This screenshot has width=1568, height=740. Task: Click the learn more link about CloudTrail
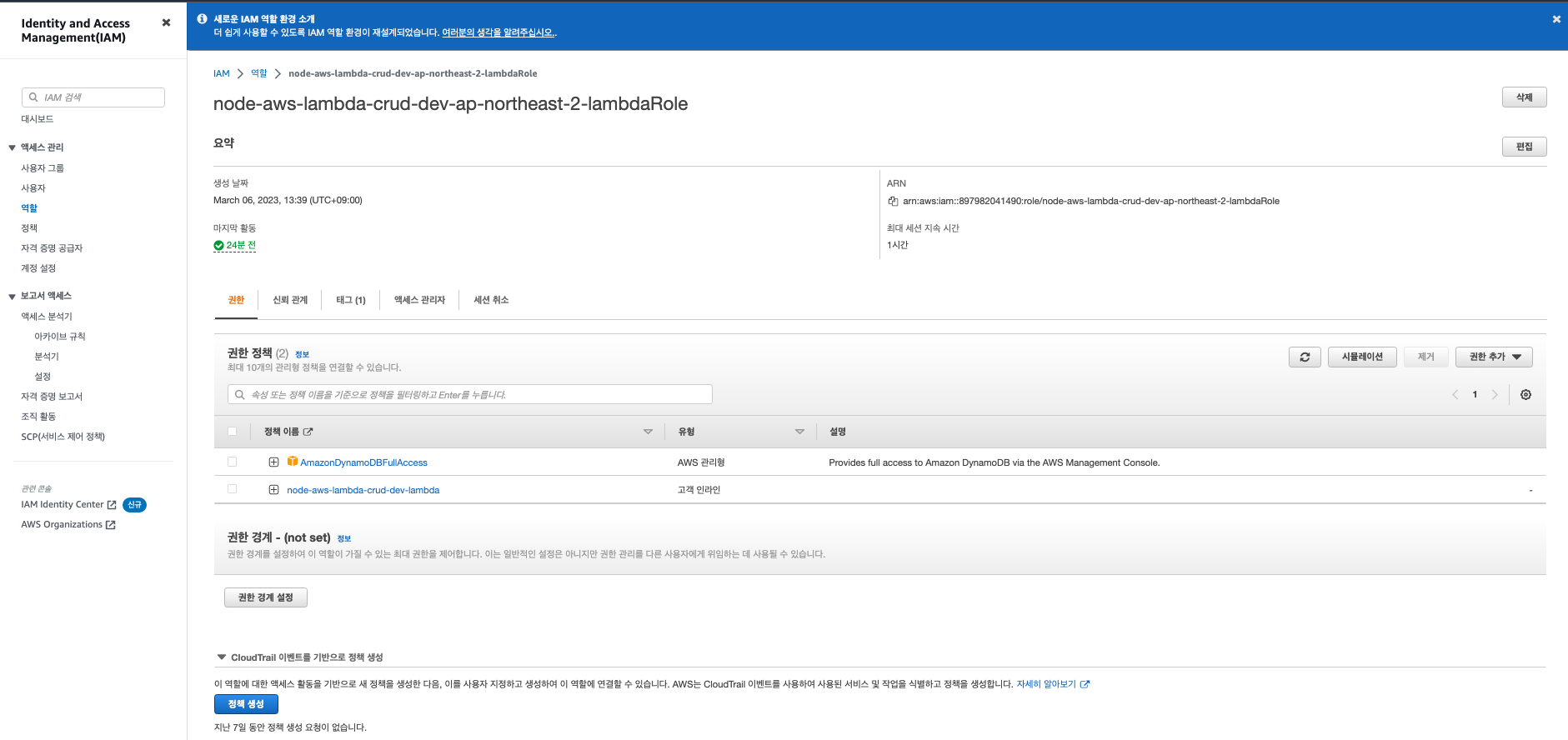pyautogui.click(x=1046, y=684)
